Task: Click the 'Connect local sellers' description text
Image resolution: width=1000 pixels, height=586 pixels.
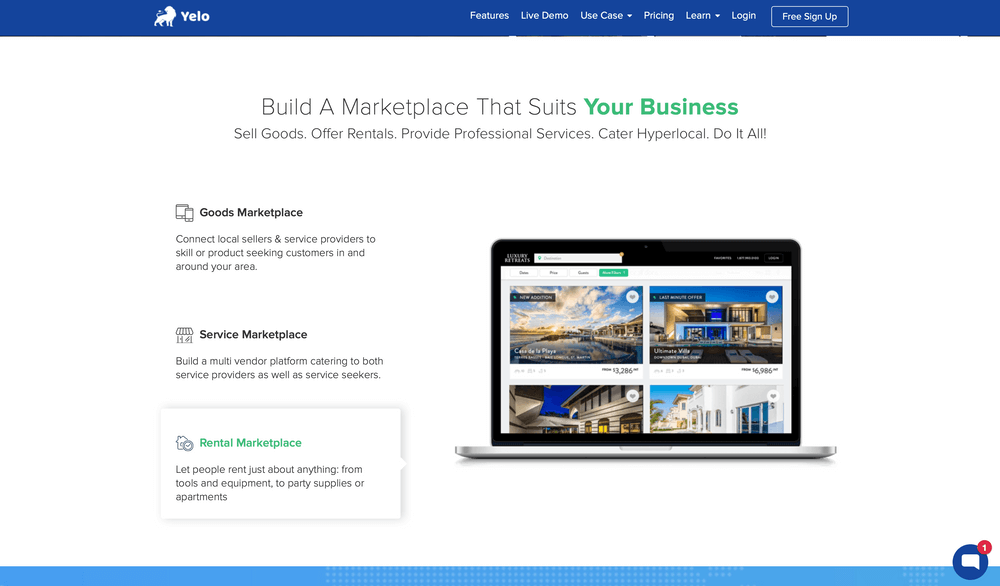Action: (x=276, y=253)
